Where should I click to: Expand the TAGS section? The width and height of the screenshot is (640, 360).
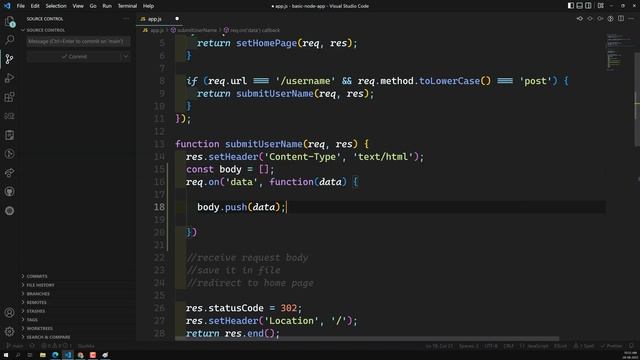tap(32, 320)
